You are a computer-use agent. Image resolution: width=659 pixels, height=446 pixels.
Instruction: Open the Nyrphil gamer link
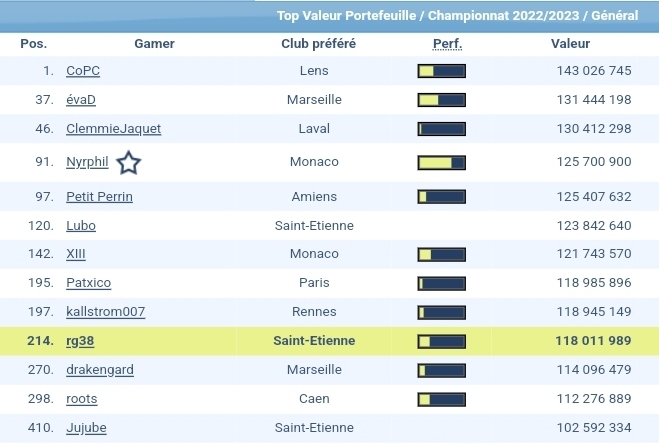coord(87,162)
